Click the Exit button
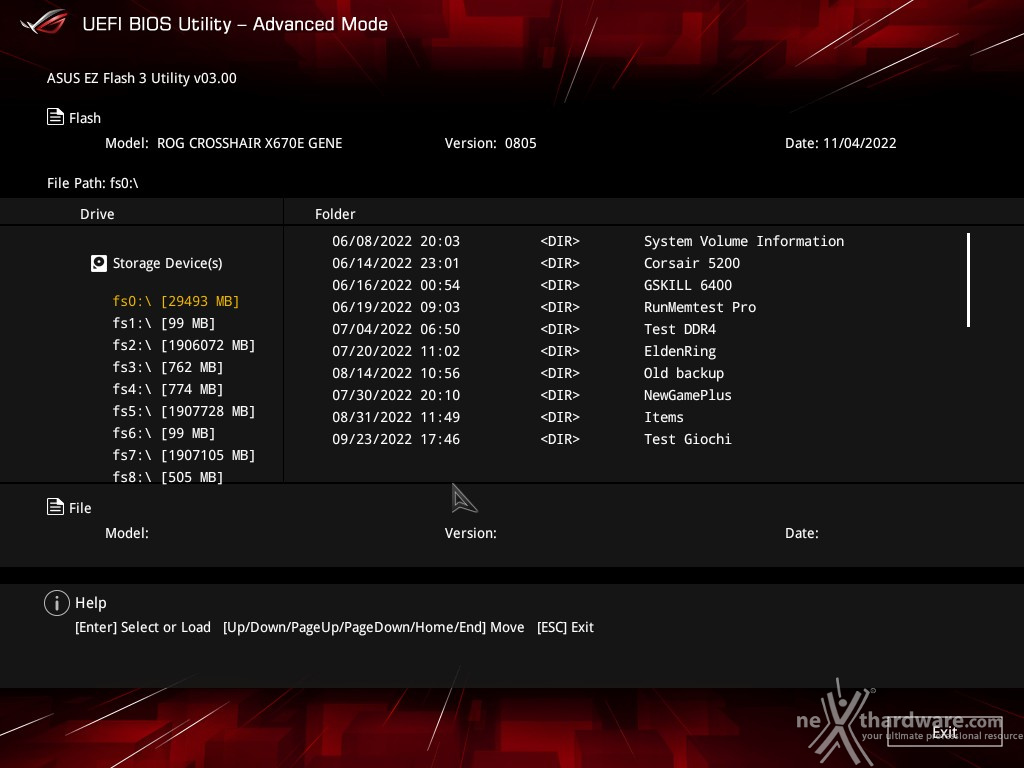Viewport: 1024px width, 768px height. point(944,732)
